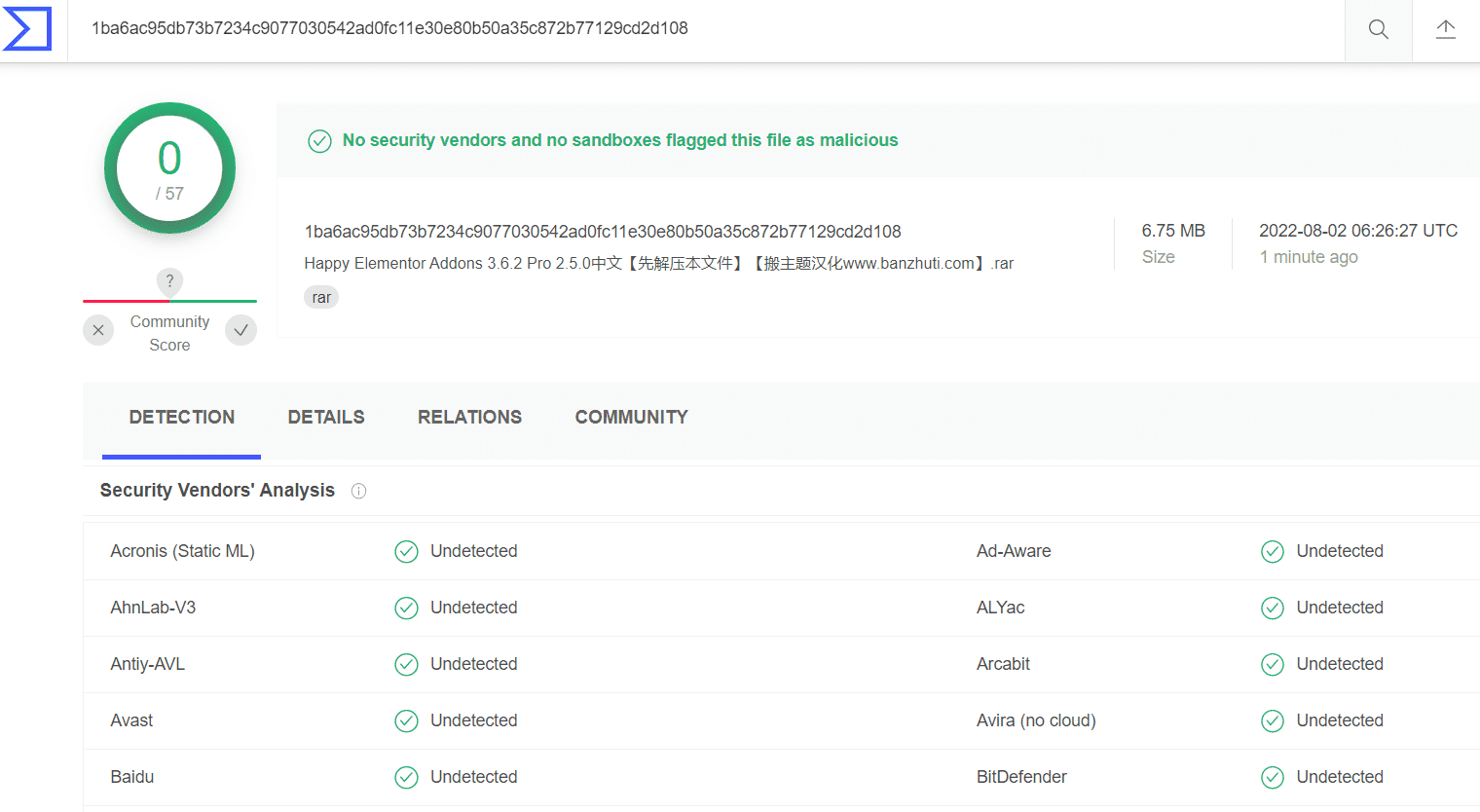Image resolution: width=1480 pixels, height=812 pixels.
Task: Vote harmless with the checkmark button
Action: [240, 331]
